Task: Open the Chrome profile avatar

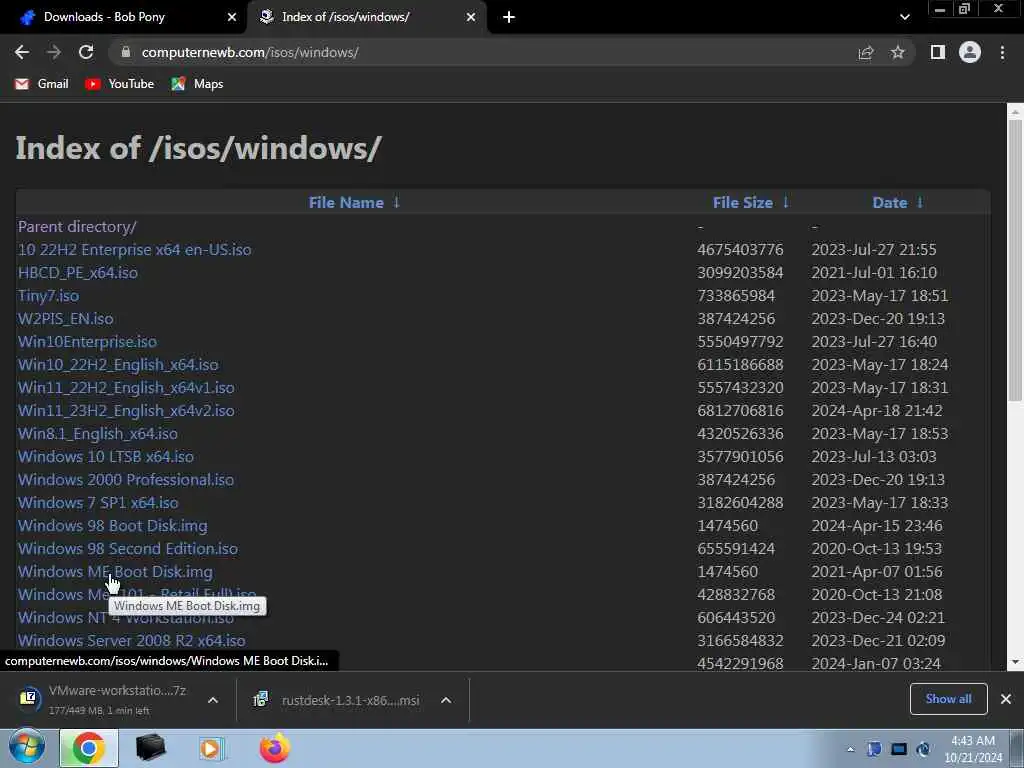Action: (x=970, y=52)
